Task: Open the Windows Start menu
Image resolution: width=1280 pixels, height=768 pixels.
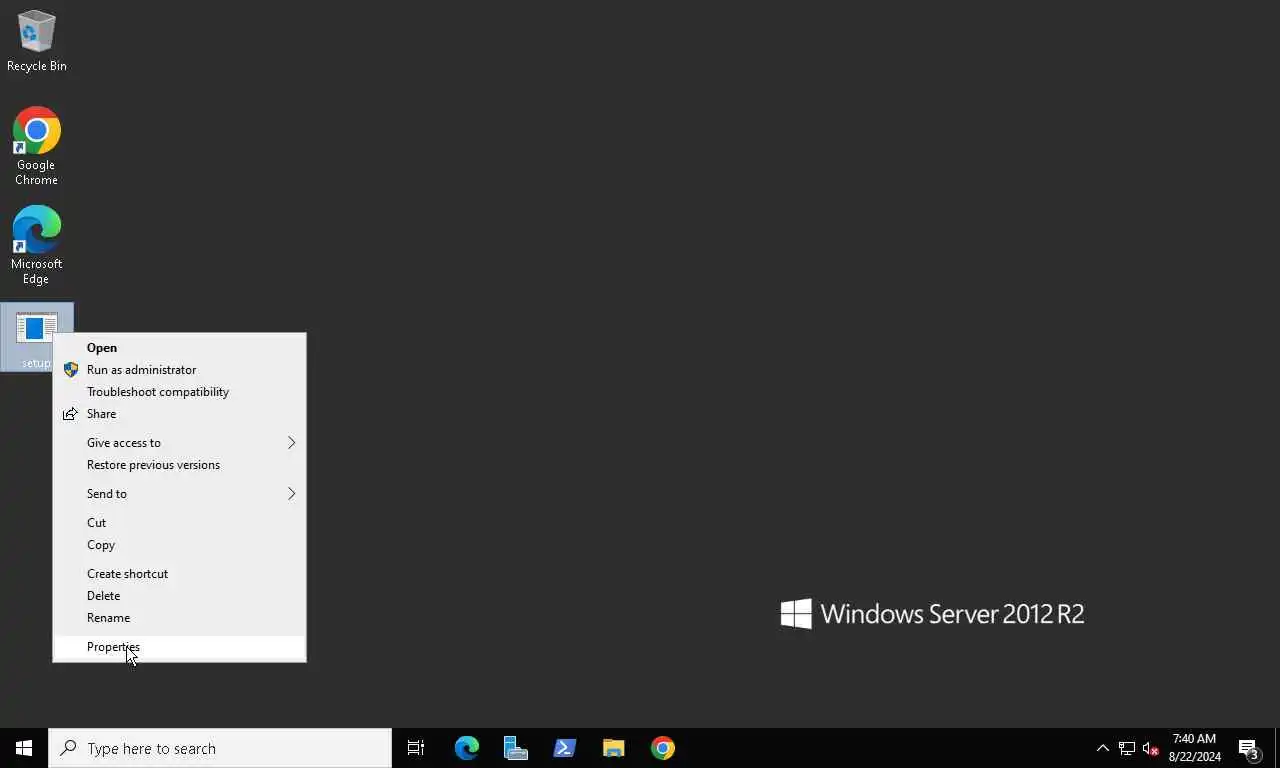Action: (24, 748)
